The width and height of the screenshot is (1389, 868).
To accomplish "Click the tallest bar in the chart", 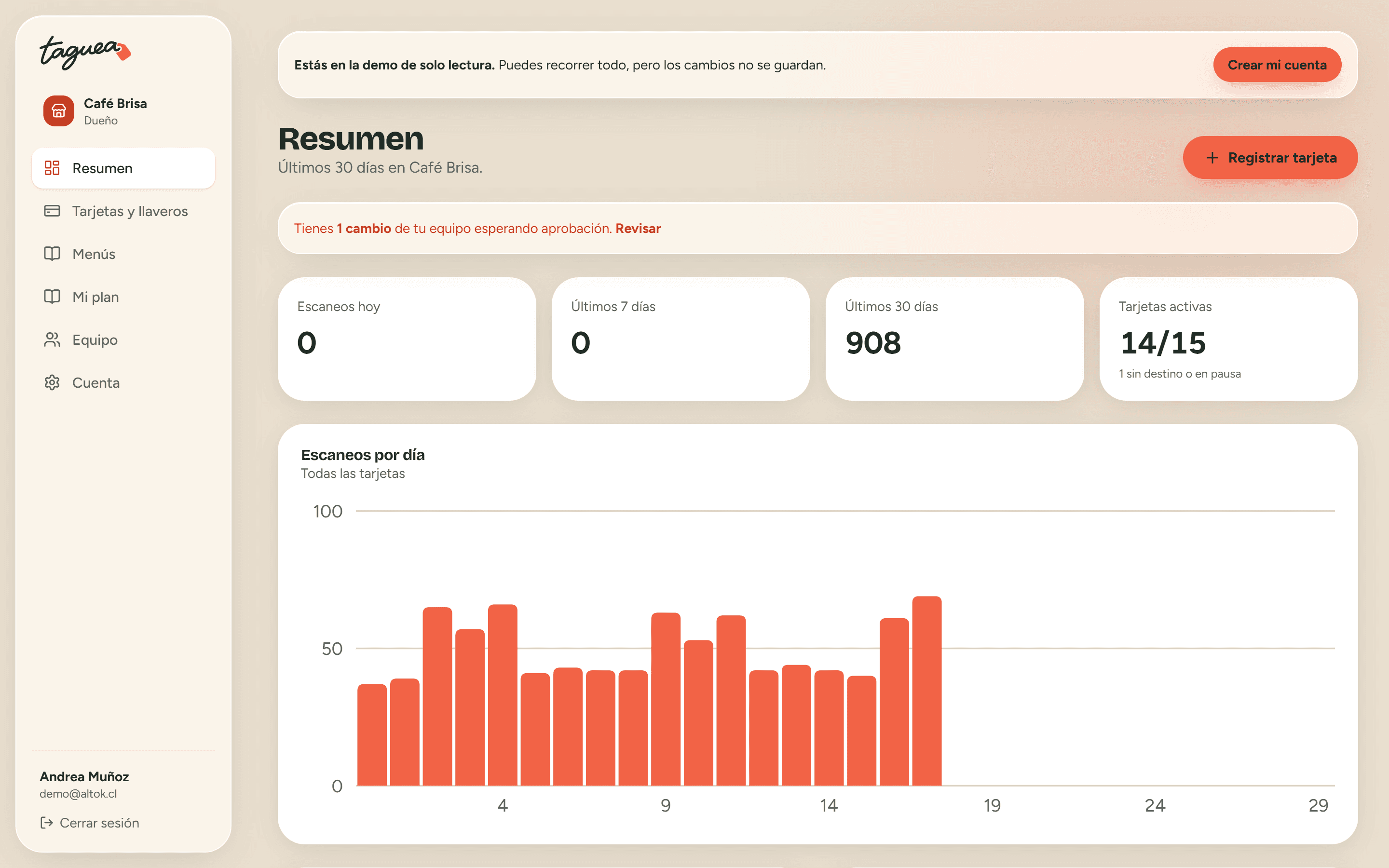I will [927, 691].
